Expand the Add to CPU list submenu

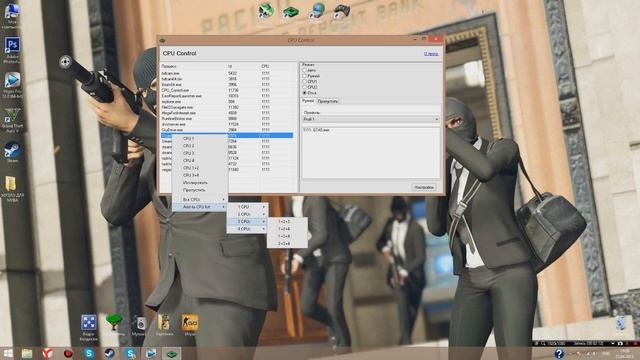coord(200,207)
